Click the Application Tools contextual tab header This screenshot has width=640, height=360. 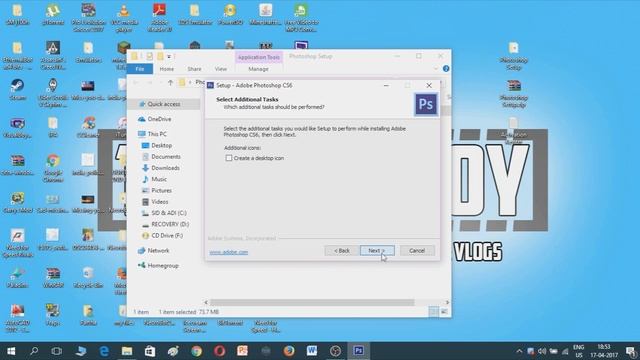(x=258, y=57)
